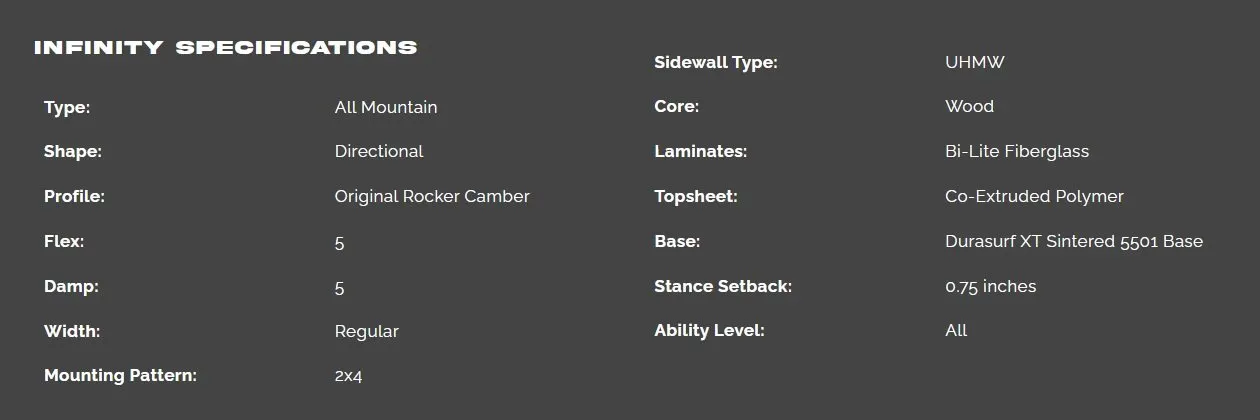Click the Profile label

click(x=74, y=197)
